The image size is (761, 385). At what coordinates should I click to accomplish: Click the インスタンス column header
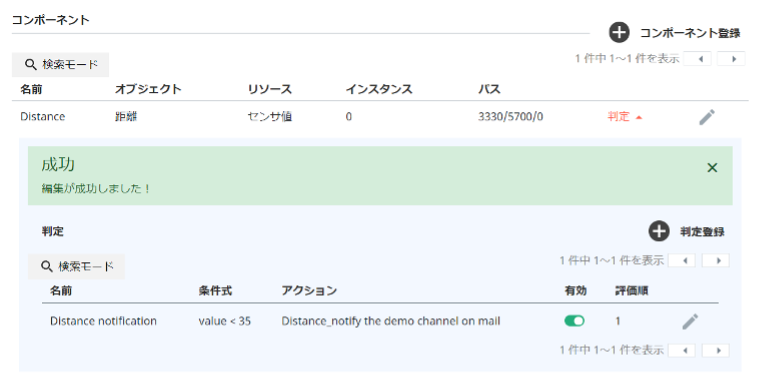(x=379, y=89)
